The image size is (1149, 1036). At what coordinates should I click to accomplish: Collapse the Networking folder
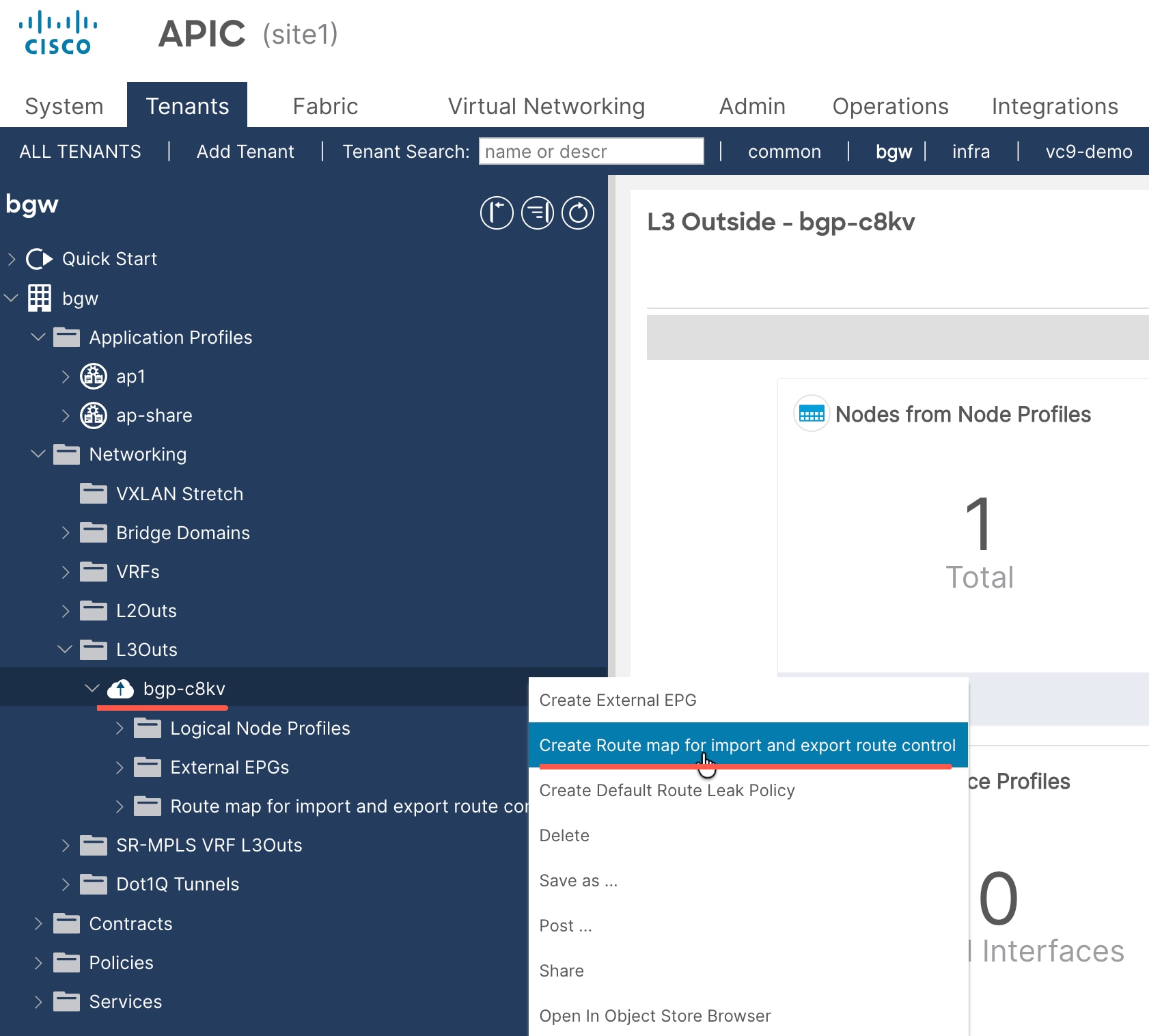(38, 454)
